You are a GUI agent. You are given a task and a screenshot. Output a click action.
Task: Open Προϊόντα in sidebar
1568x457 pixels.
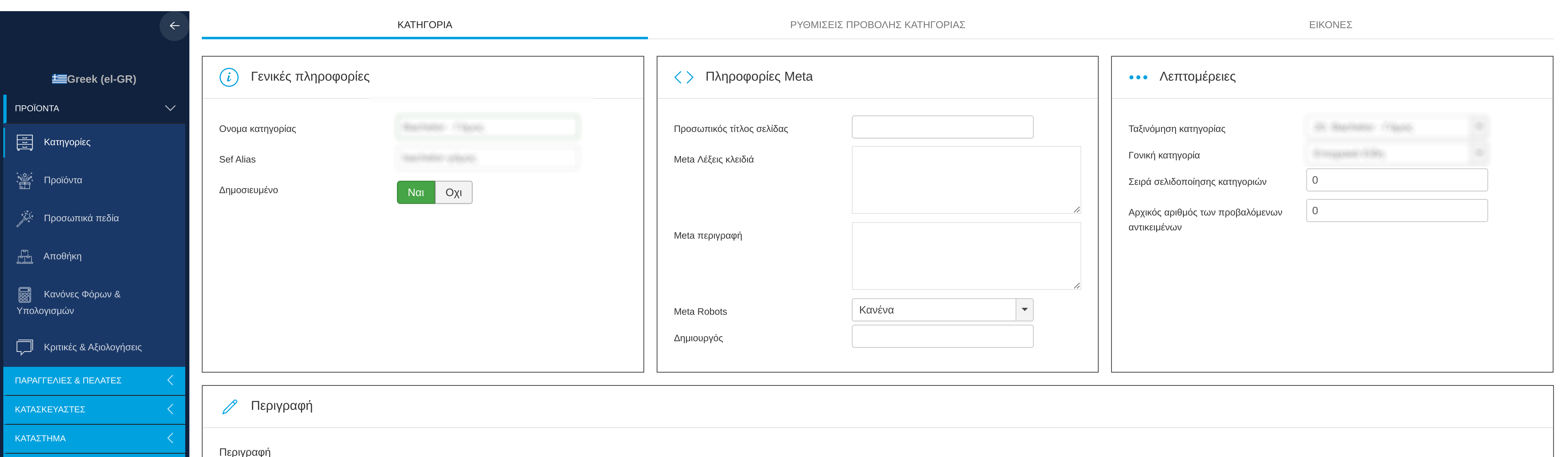[95, 180]
